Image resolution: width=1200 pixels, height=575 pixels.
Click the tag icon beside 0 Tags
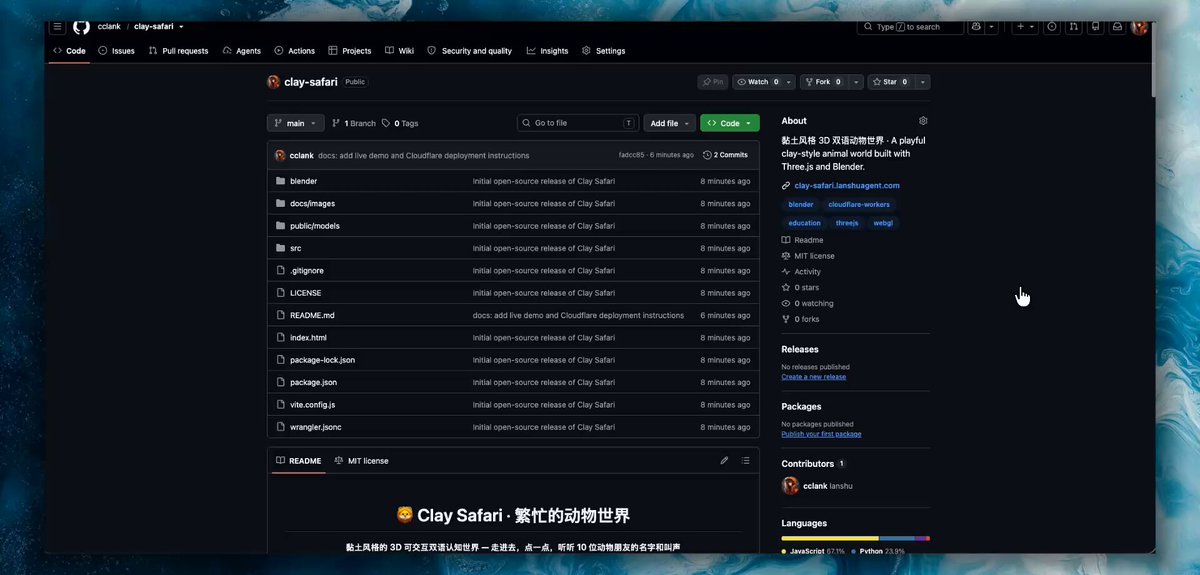point(386,123)
